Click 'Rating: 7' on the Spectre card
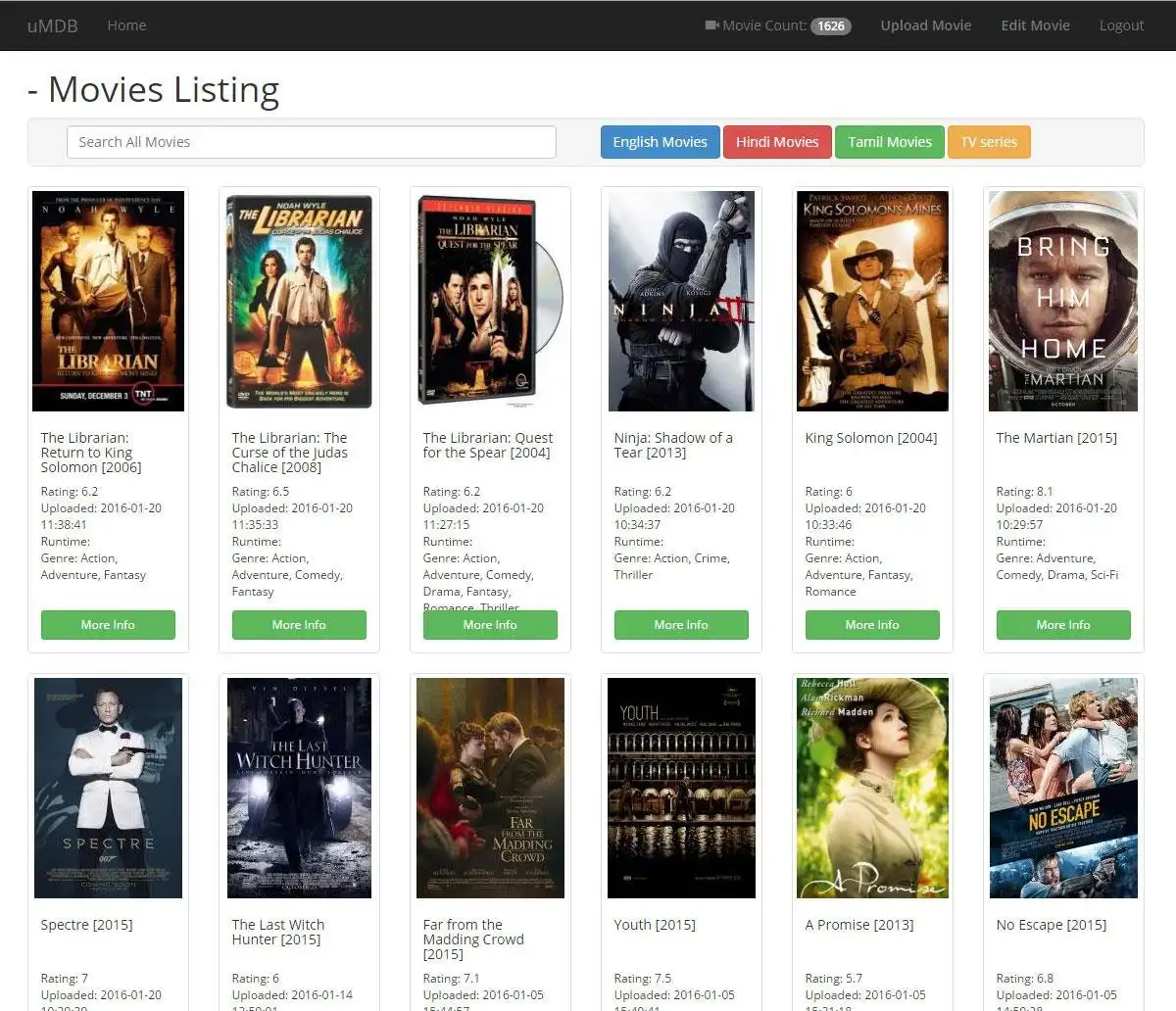The image size is (1176, 1011). pos(65,979)
